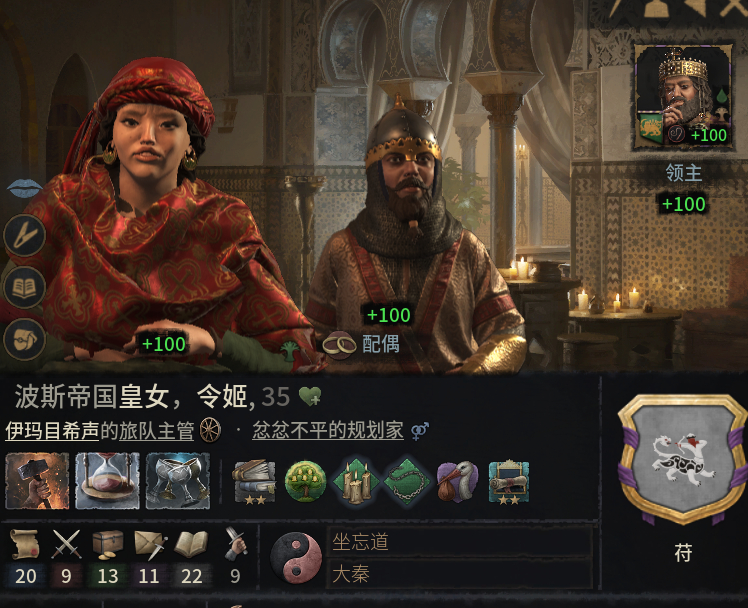Open the 伊玛目希声 character link
Viewport: 748px width, 608px height.
52,431
